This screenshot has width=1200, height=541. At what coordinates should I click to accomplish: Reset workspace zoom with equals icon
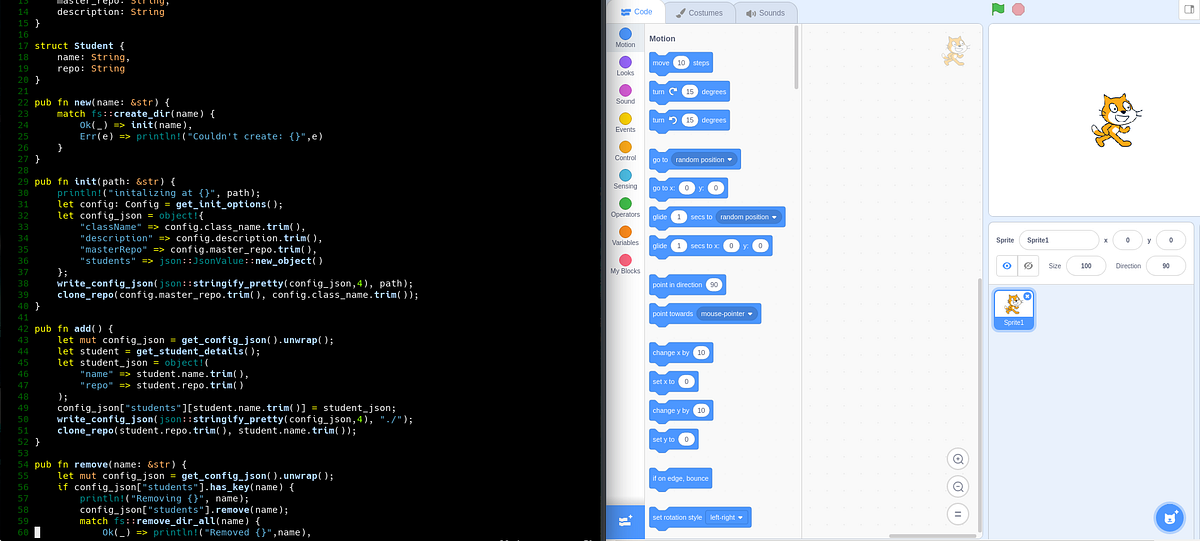(958, 513)
